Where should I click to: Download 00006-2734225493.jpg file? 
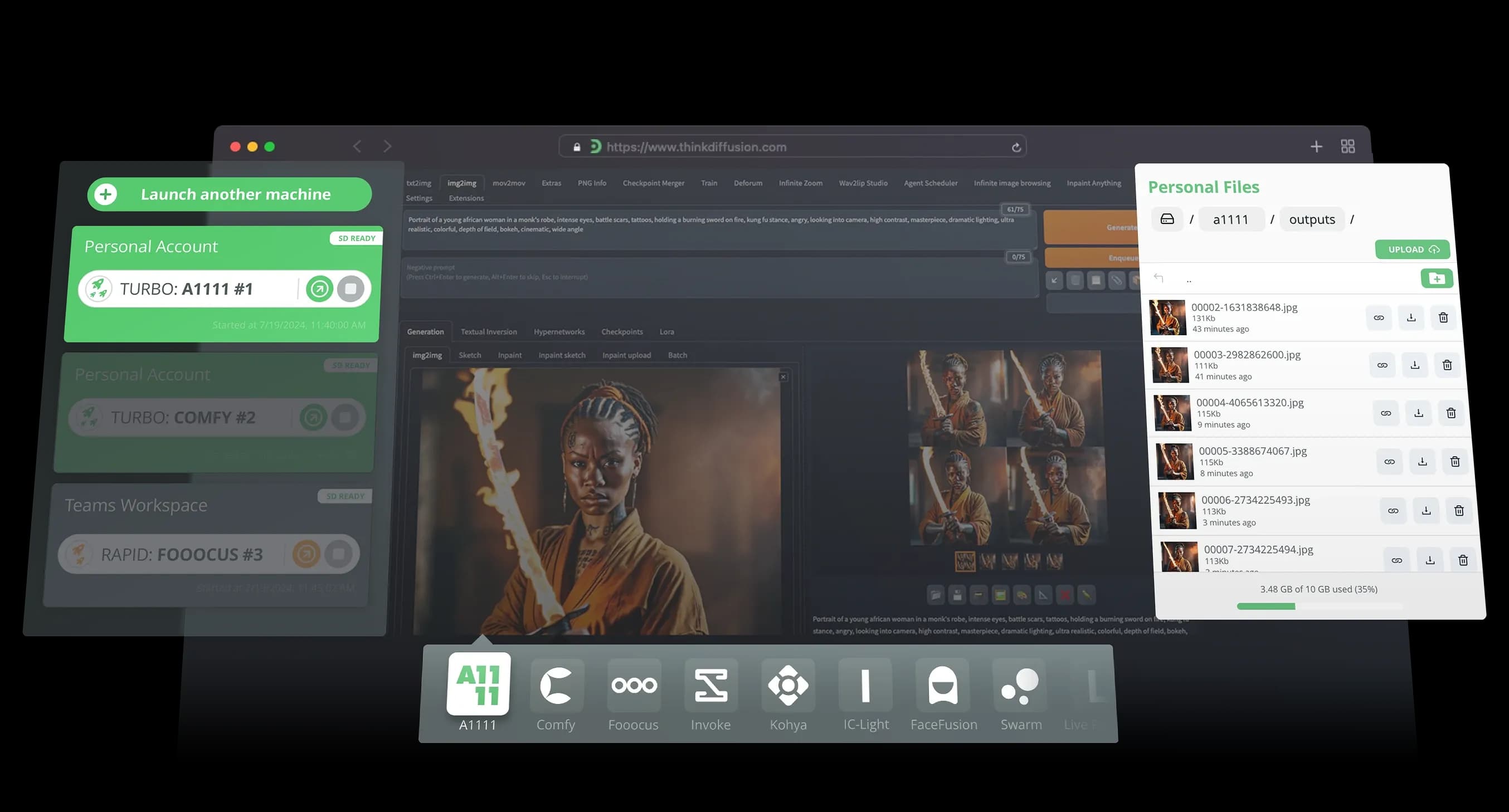(x=1427, y=511)
